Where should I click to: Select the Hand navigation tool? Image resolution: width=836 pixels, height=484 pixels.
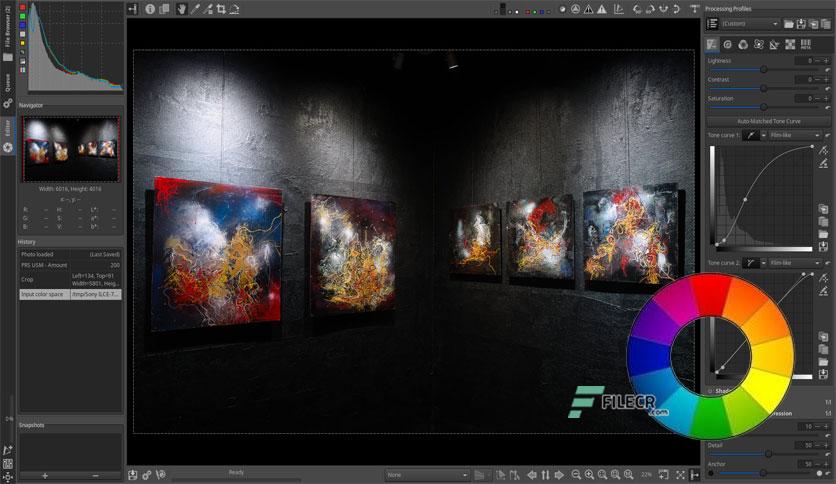coord(182,9)
